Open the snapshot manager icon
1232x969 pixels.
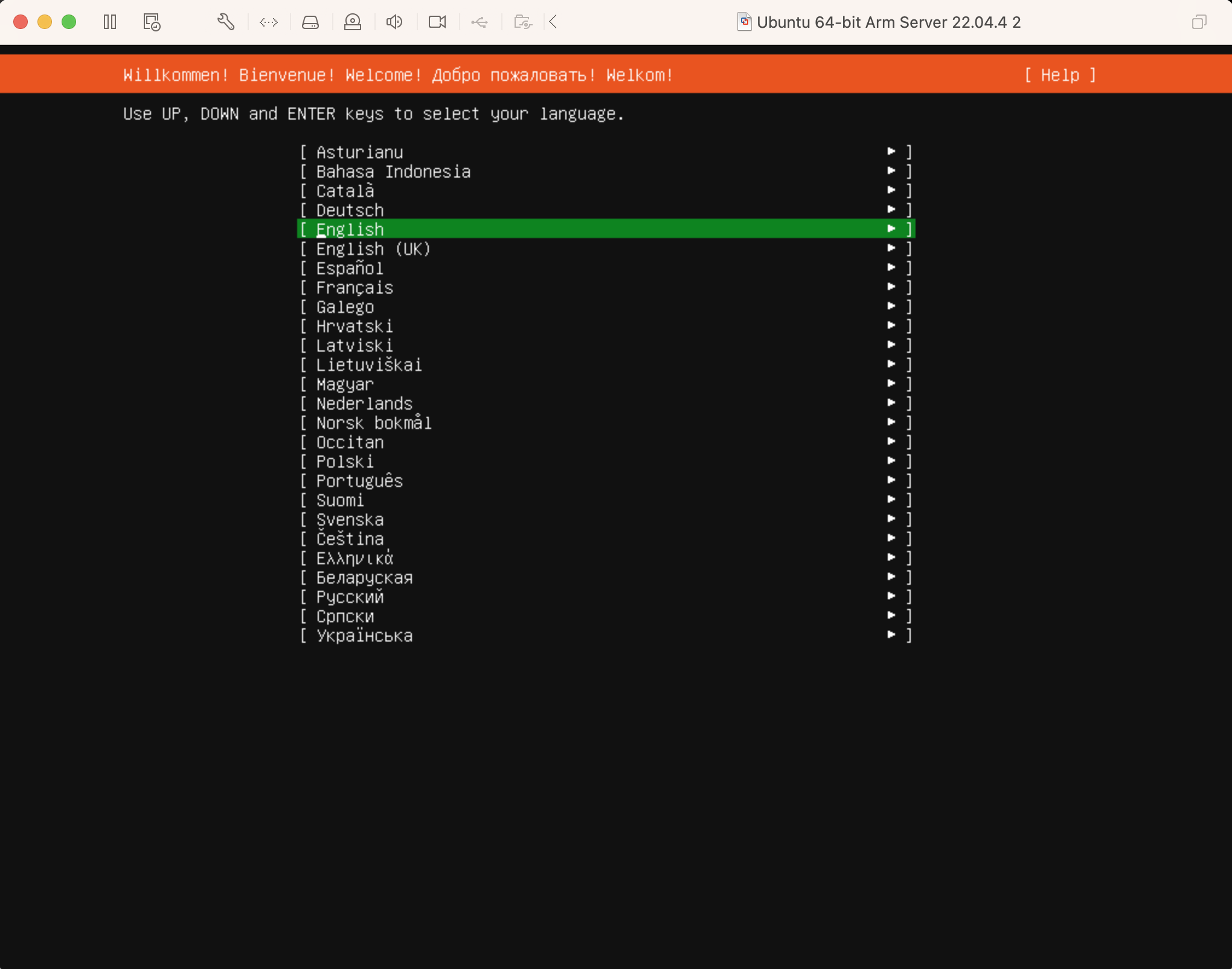pos(152,22)
